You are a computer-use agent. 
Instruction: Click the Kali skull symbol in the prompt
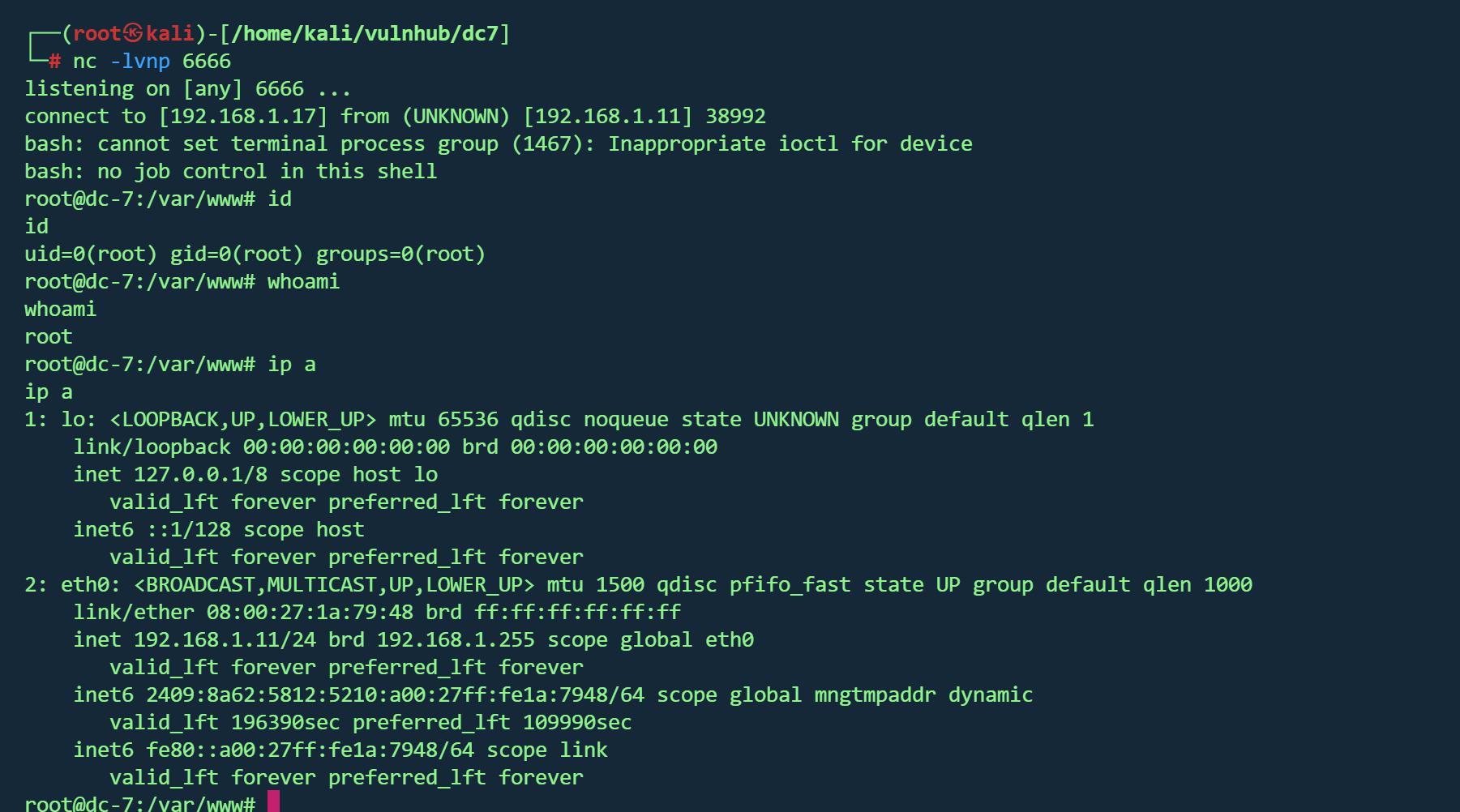coord(134,33)
